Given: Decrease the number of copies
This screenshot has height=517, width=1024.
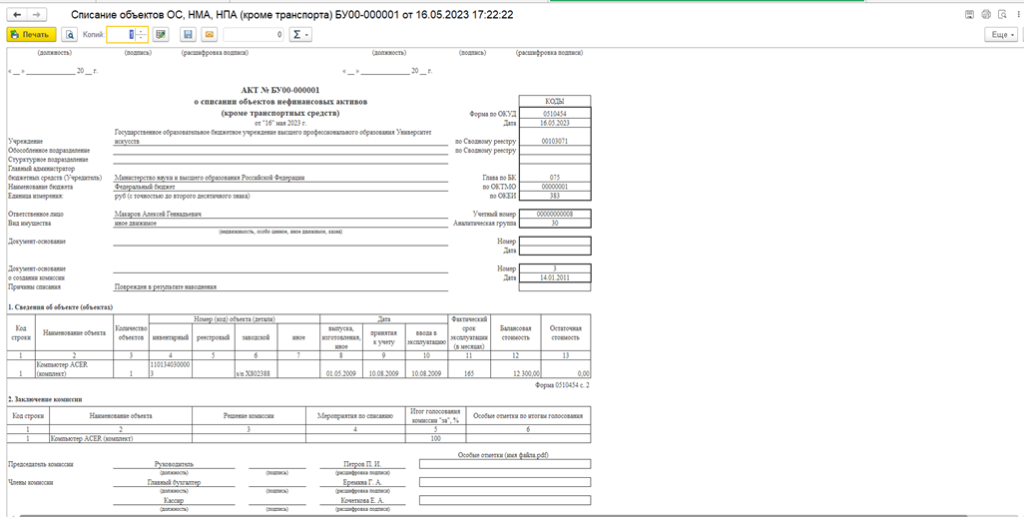Looking at the screenshot, I should click(142, 39).
